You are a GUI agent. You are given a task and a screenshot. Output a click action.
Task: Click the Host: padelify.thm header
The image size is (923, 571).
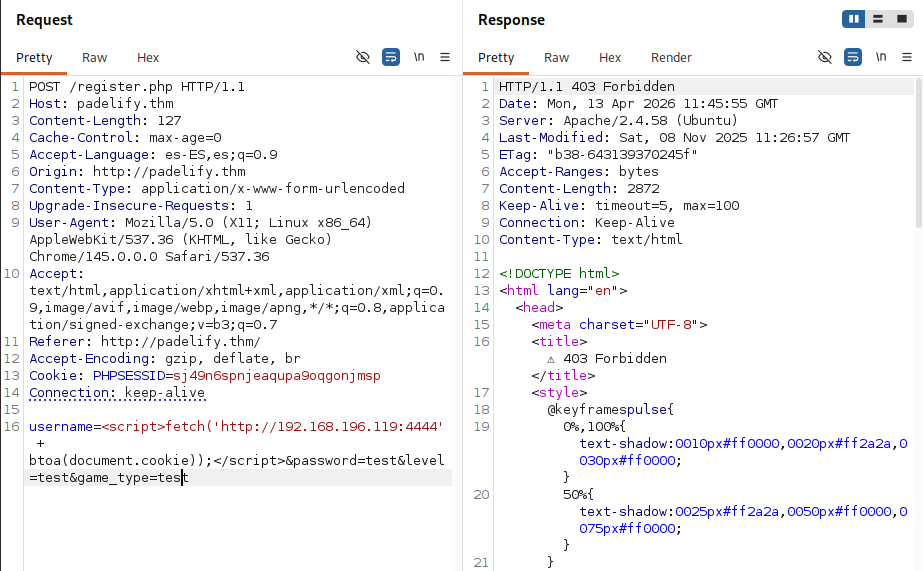click(x=101, y=104)
